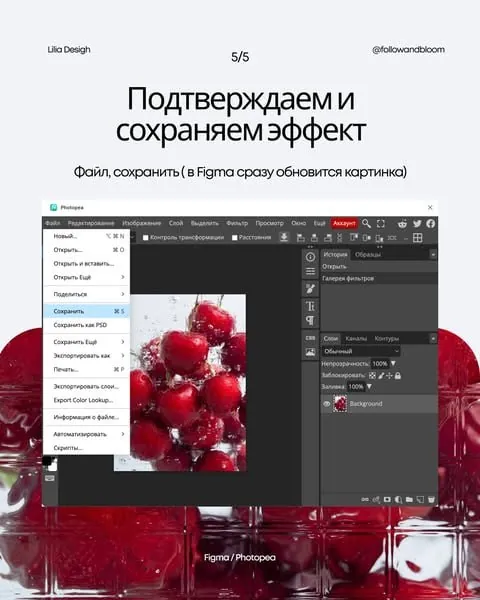Open the Обычный blend mode dropdown

pos(361,351)
